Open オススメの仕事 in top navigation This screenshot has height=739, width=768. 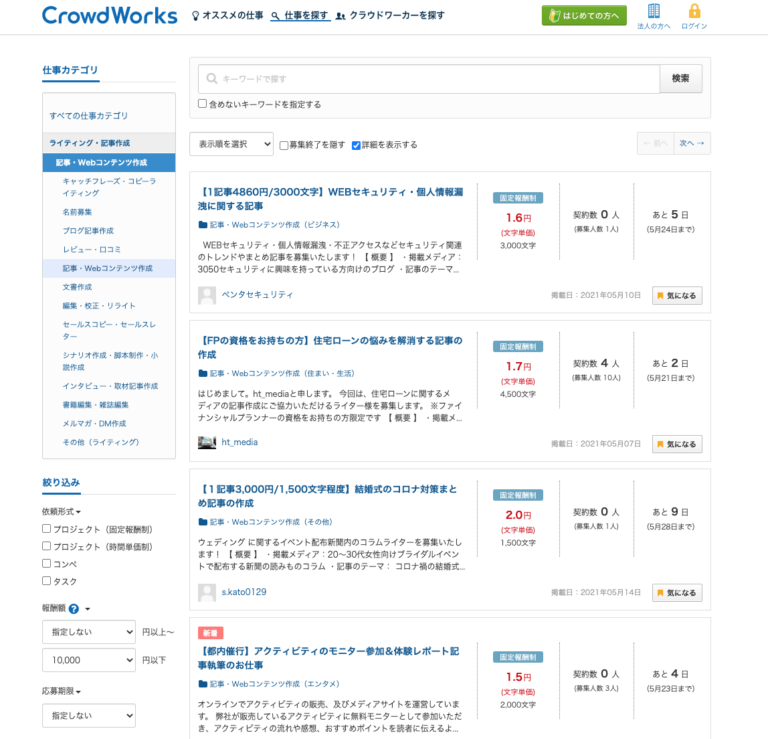pos(233,16)
